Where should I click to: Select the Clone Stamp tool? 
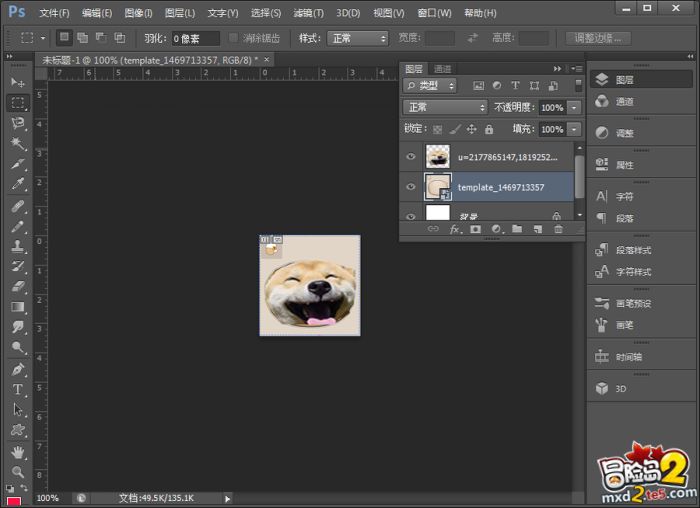[x=18, y=246]
